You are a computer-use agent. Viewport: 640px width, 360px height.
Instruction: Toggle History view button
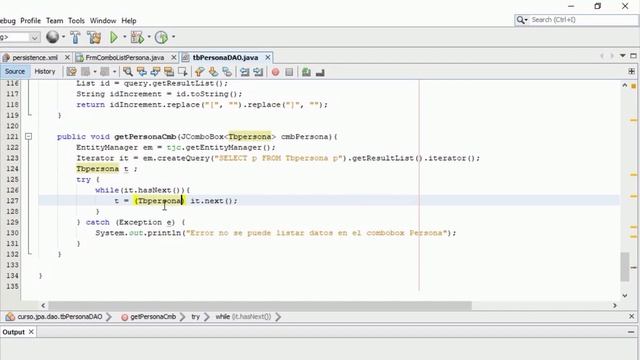(x=45, y=71)
